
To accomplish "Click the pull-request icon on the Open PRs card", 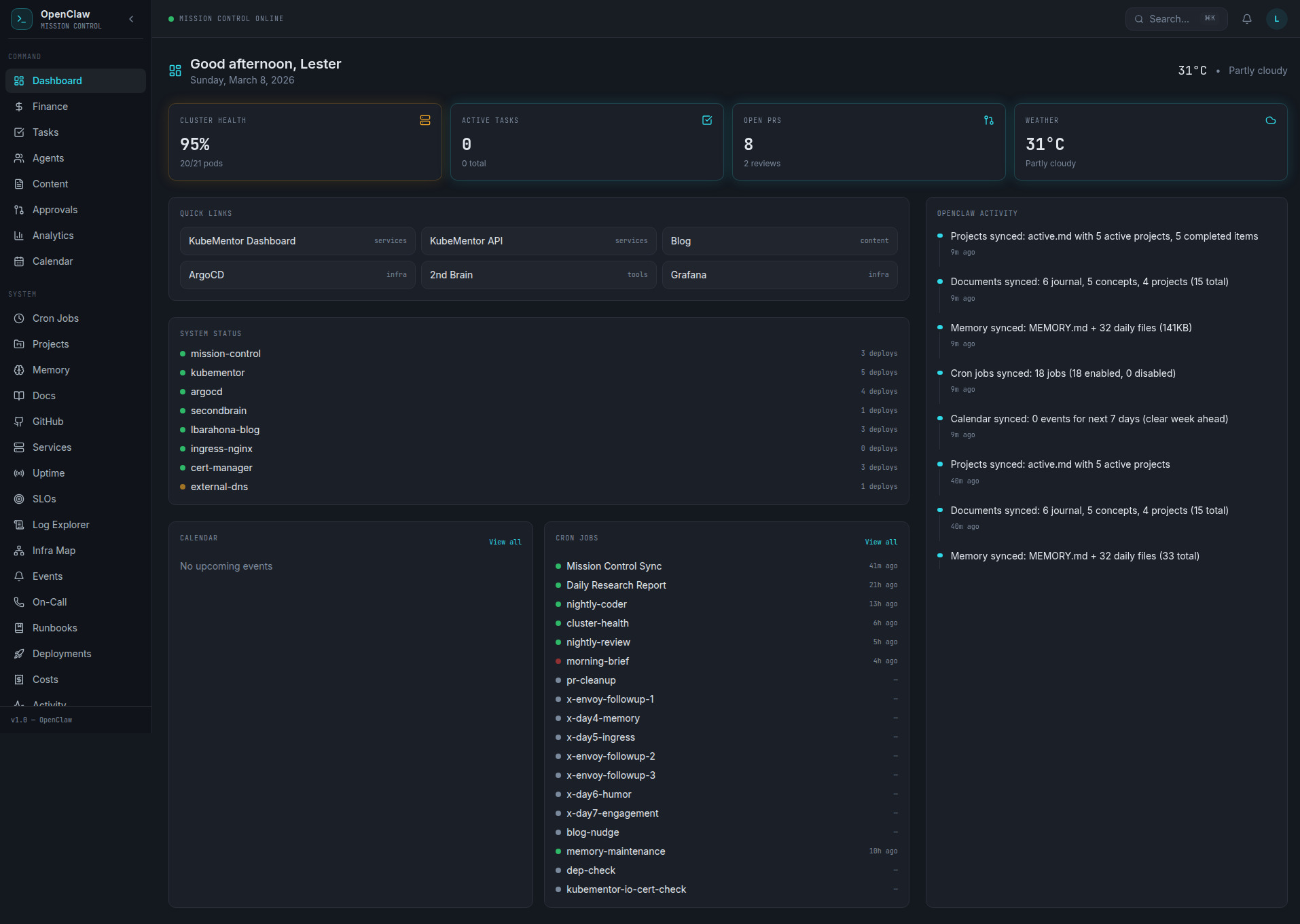I will [988, 120].
